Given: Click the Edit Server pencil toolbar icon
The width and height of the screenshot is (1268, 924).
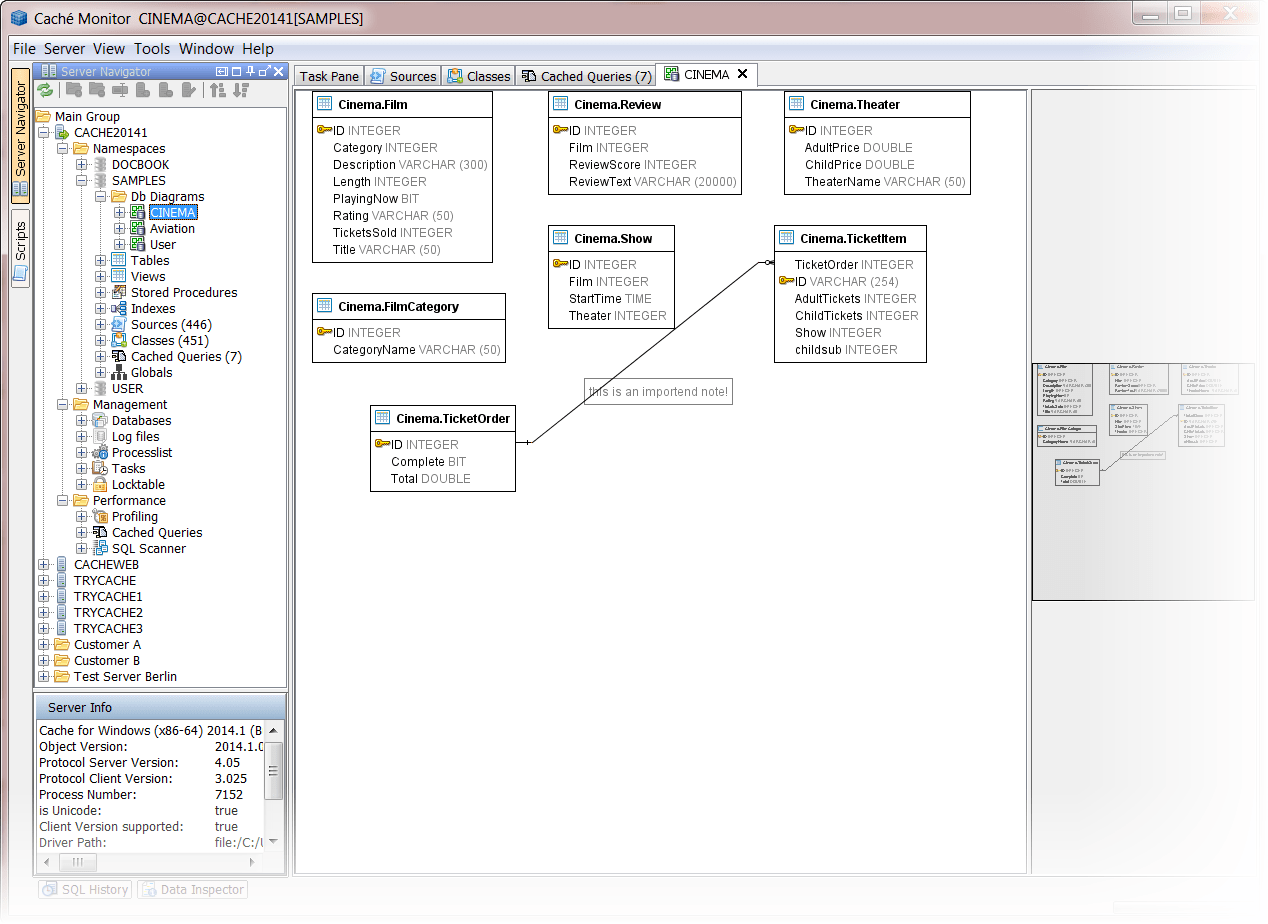Looking at the screenshot, I should point(189,90).
